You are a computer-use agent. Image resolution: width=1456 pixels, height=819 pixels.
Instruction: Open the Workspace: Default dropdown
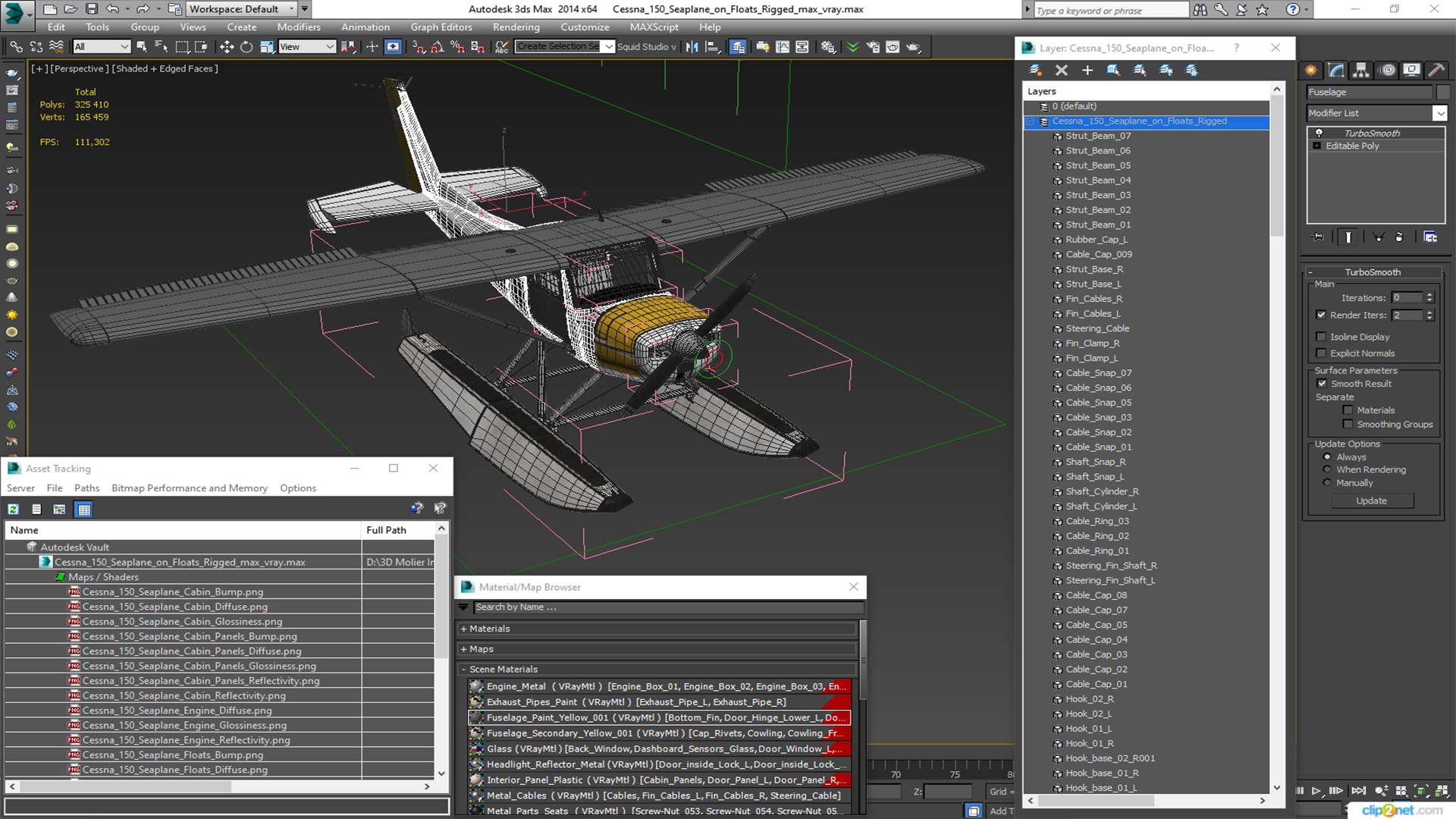(x=241, y=9)
